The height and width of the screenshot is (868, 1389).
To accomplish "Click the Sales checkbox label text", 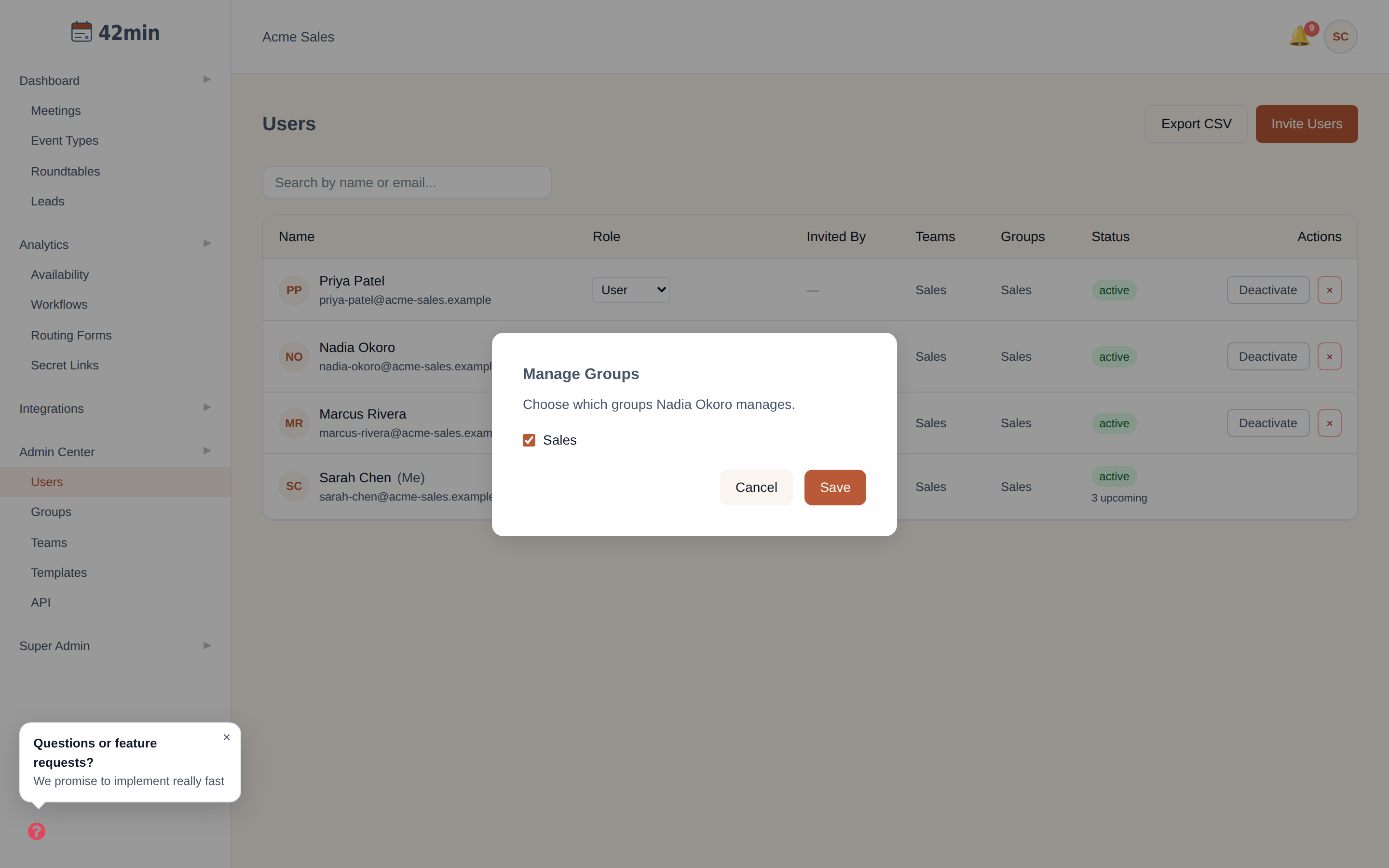I will [559, 440].
